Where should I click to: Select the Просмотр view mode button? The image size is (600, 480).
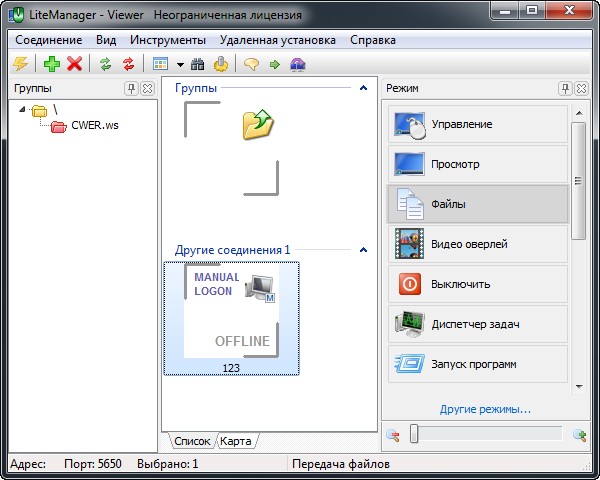474,164
